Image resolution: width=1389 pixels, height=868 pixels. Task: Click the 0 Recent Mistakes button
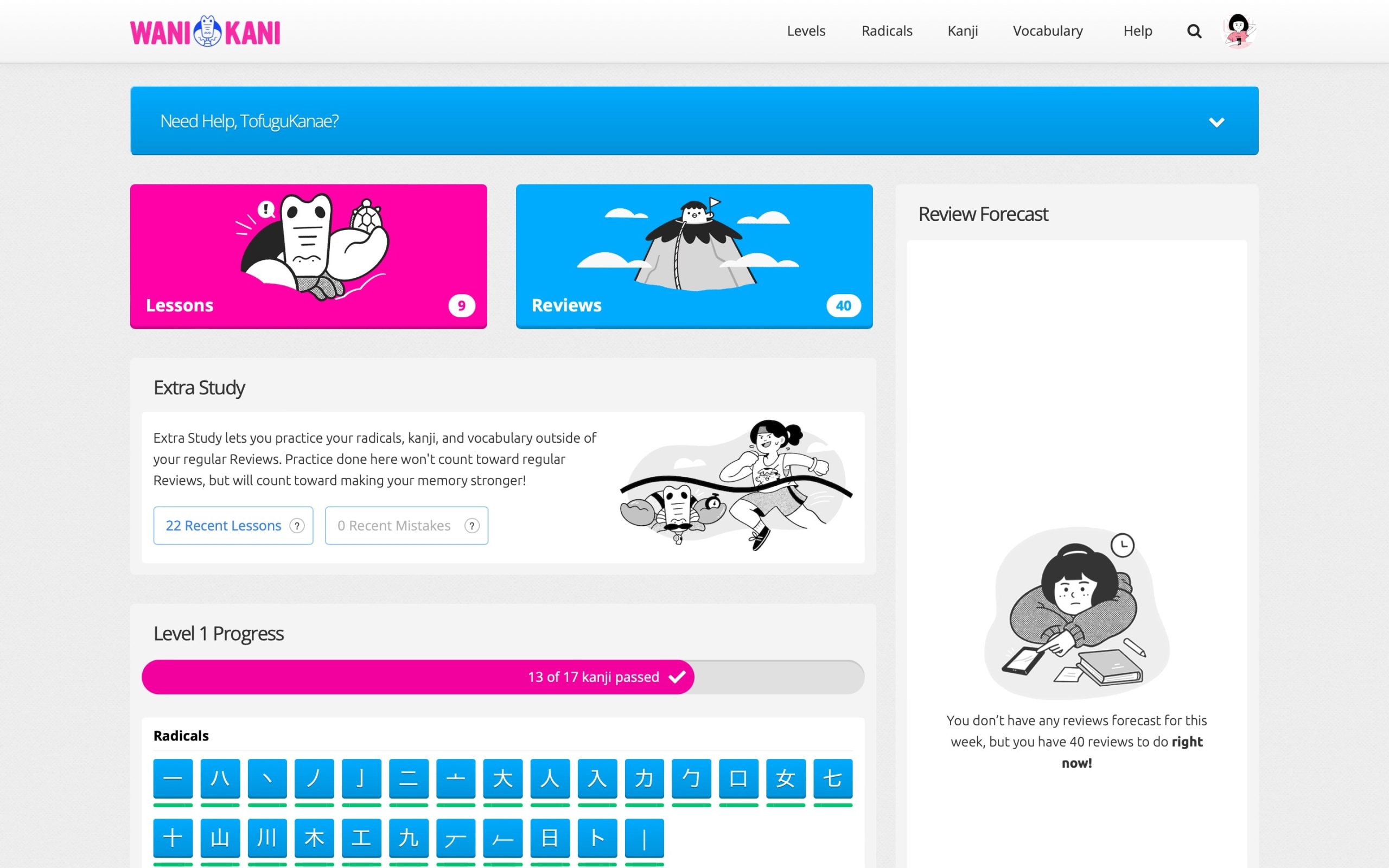[x=406, y=525]
